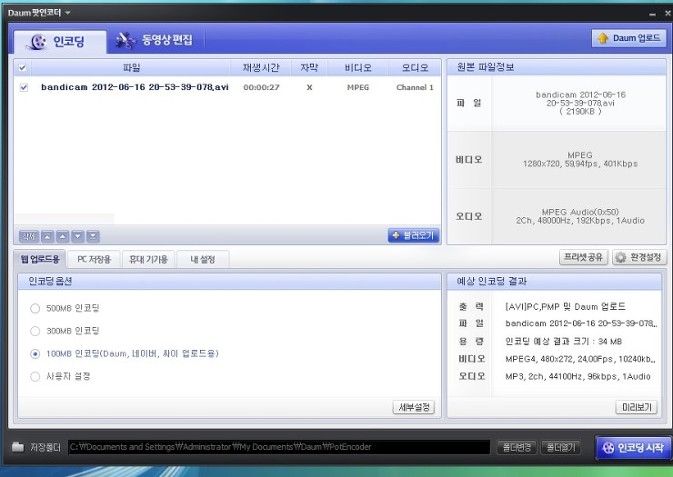Screen dimensions: 673x477
Task: Click the 오디오 column header in the file list
Action: [x=415, y=67]
